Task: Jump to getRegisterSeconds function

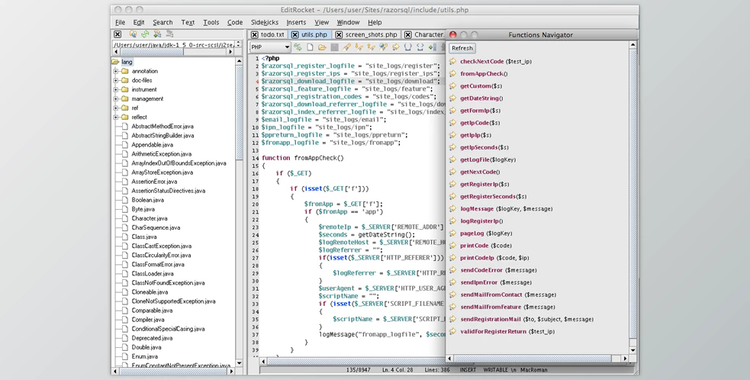Action: pyautogui.click(x=493, y=196)
